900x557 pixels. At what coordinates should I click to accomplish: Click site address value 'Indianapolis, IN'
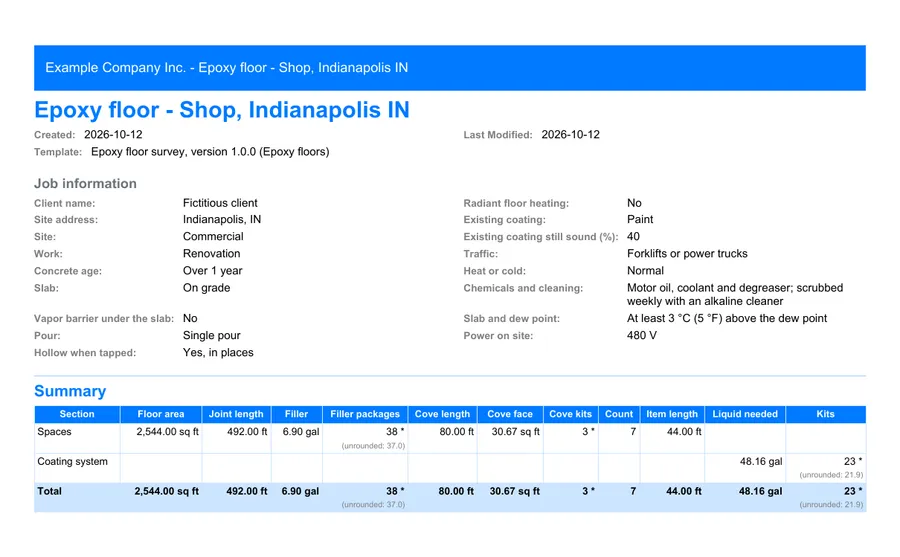point(222,219)
